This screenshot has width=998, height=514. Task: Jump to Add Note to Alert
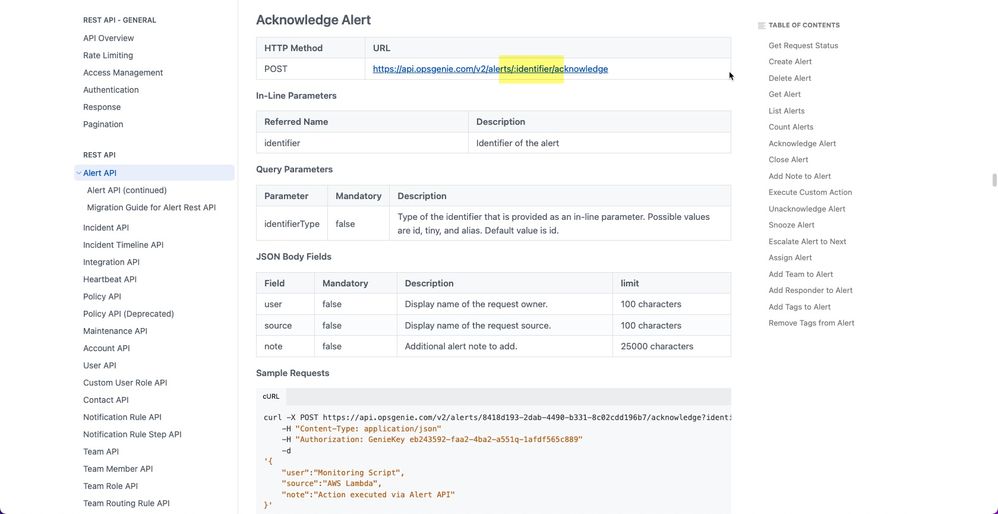pyautogui.click(x=800, y=176)
